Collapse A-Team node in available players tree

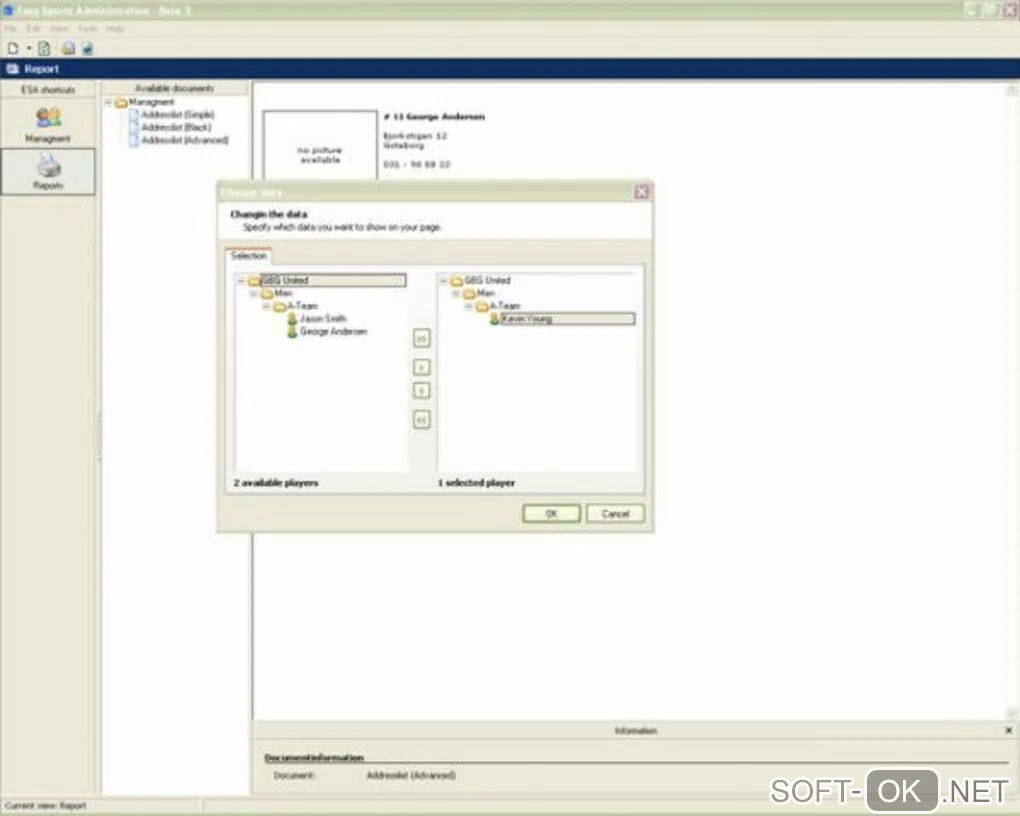(266, 306)
